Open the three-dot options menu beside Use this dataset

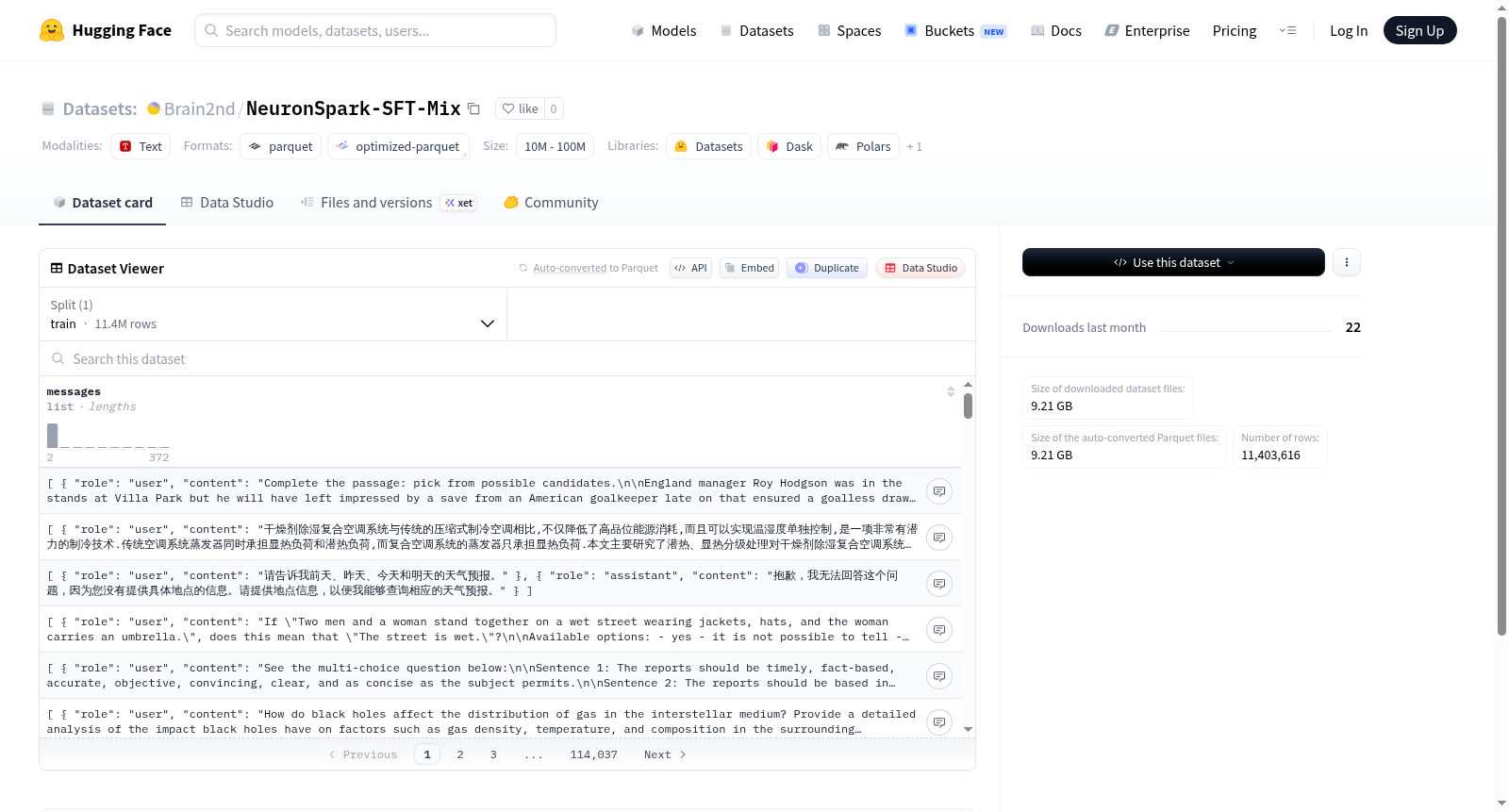click(x=1347, y=262)
